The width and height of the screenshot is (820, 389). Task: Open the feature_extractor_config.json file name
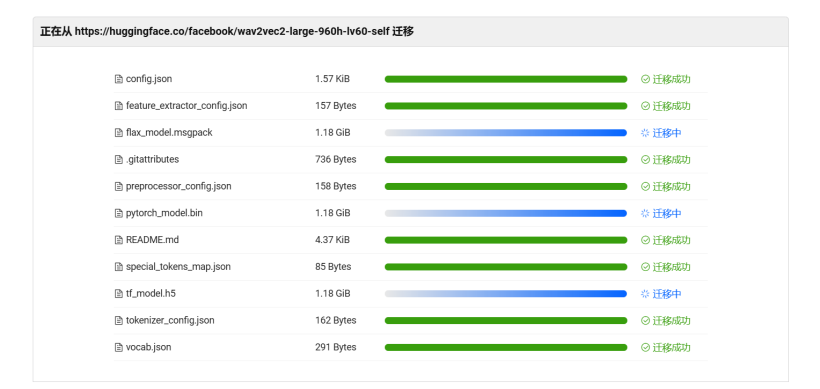pyautogui.click(x=187, y=106)
